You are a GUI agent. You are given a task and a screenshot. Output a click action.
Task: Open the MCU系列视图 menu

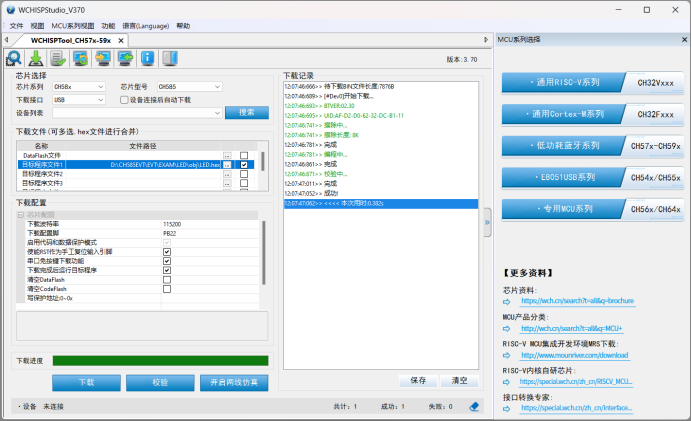pyautogui.click(x=73, y=26)
